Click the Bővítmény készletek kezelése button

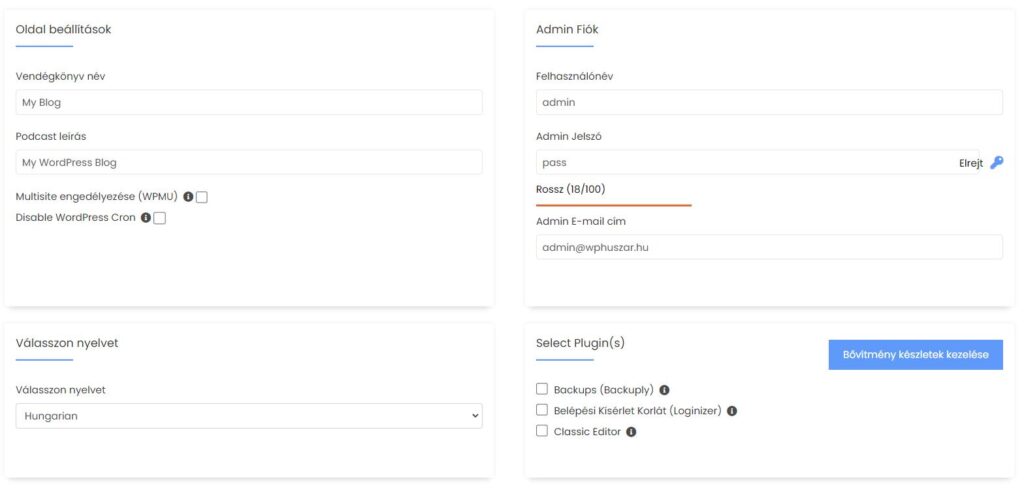point(915,355)
